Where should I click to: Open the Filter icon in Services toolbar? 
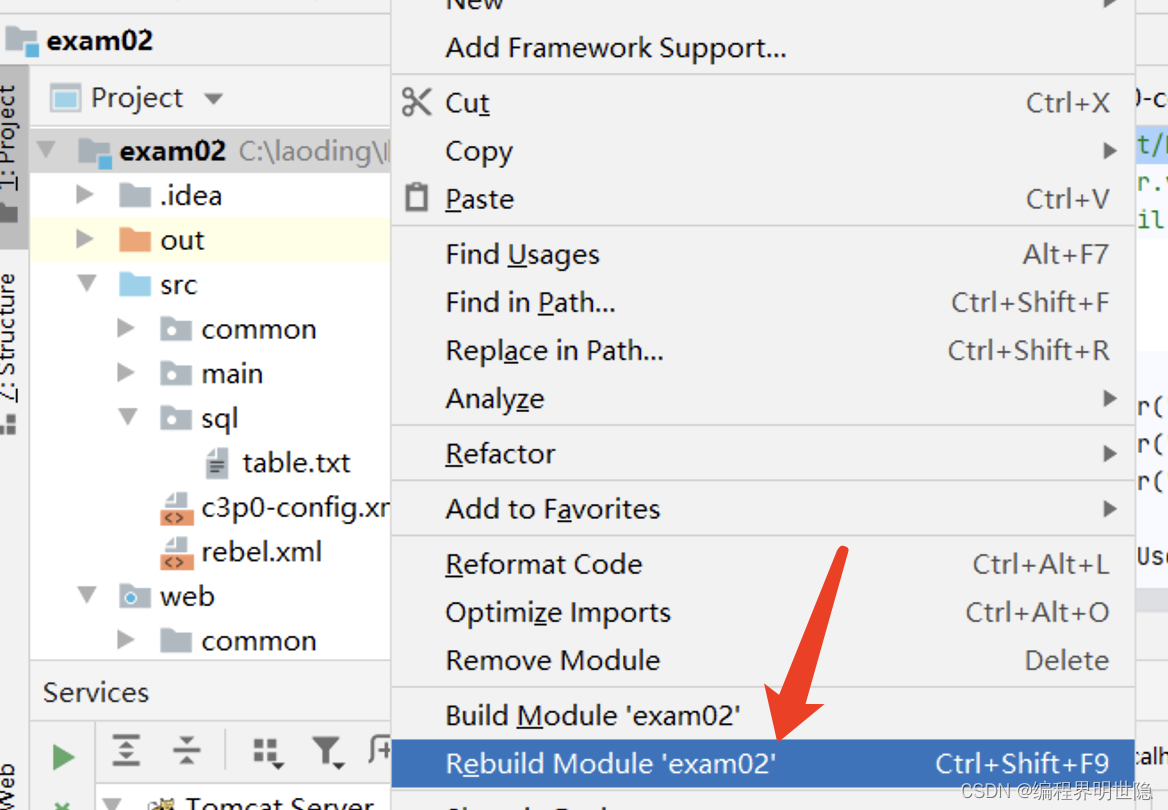326,752
